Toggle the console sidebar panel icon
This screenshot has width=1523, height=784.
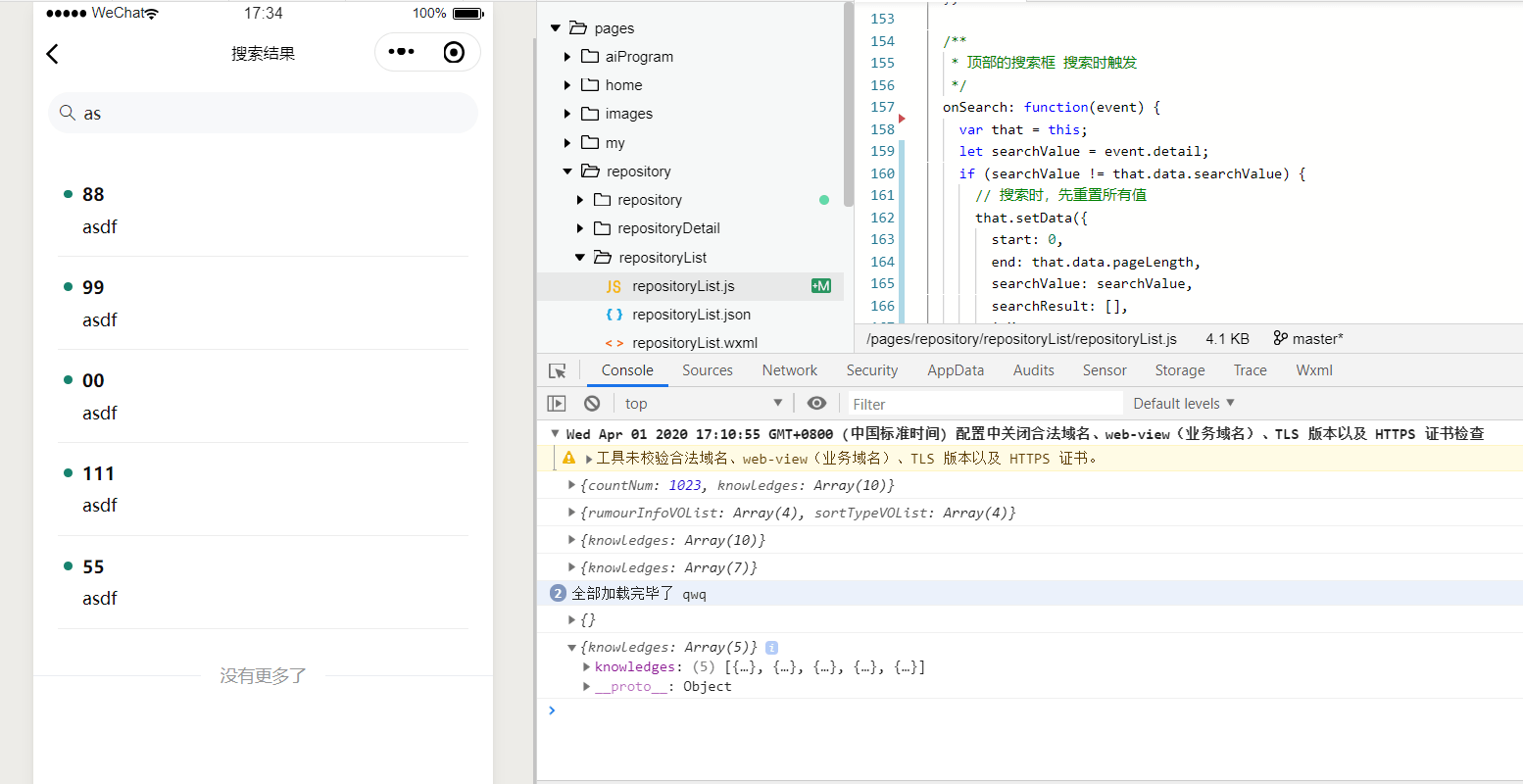(x=557, y=404)
